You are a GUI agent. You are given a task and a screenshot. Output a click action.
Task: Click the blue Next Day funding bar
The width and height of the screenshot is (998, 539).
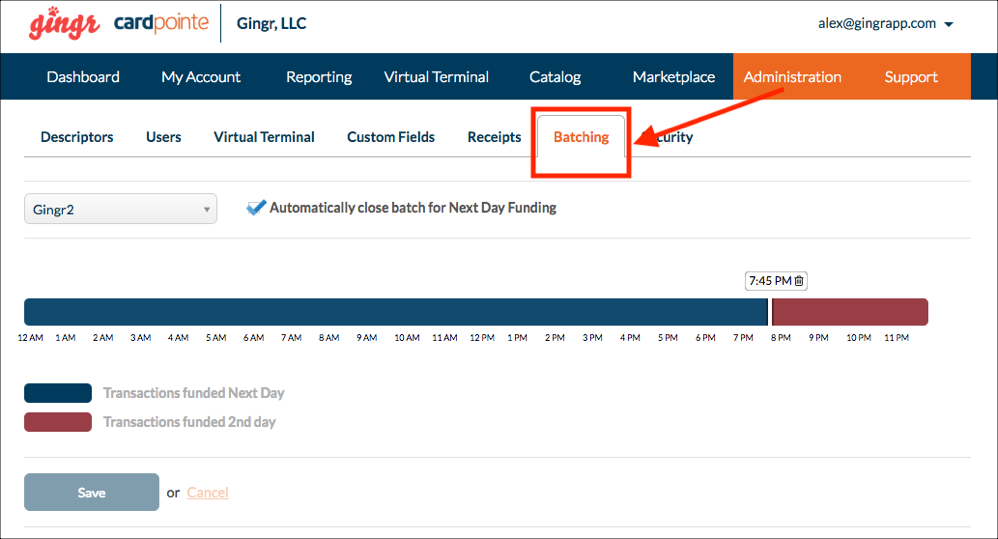(x=396, y=312)
